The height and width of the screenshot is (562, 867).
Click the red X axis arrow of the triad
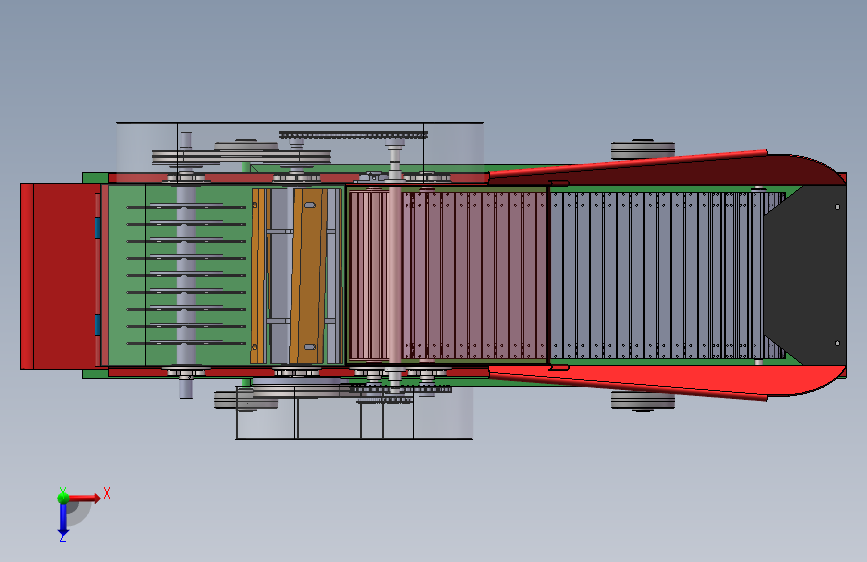tap(84, 498)
